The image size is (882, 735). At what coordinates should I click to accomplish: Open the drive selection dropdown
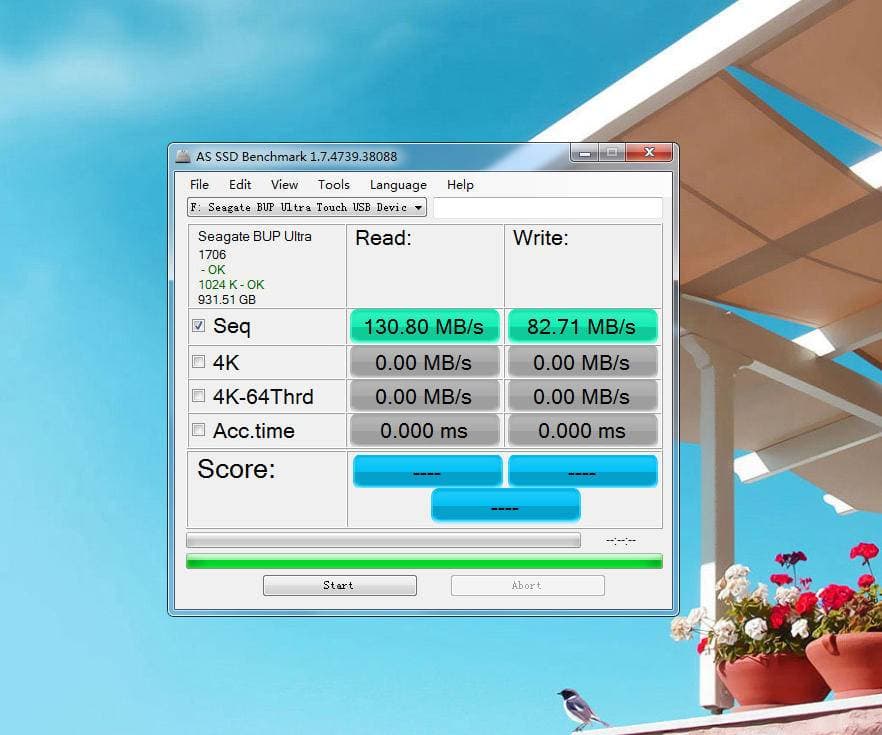pos(307,208)
